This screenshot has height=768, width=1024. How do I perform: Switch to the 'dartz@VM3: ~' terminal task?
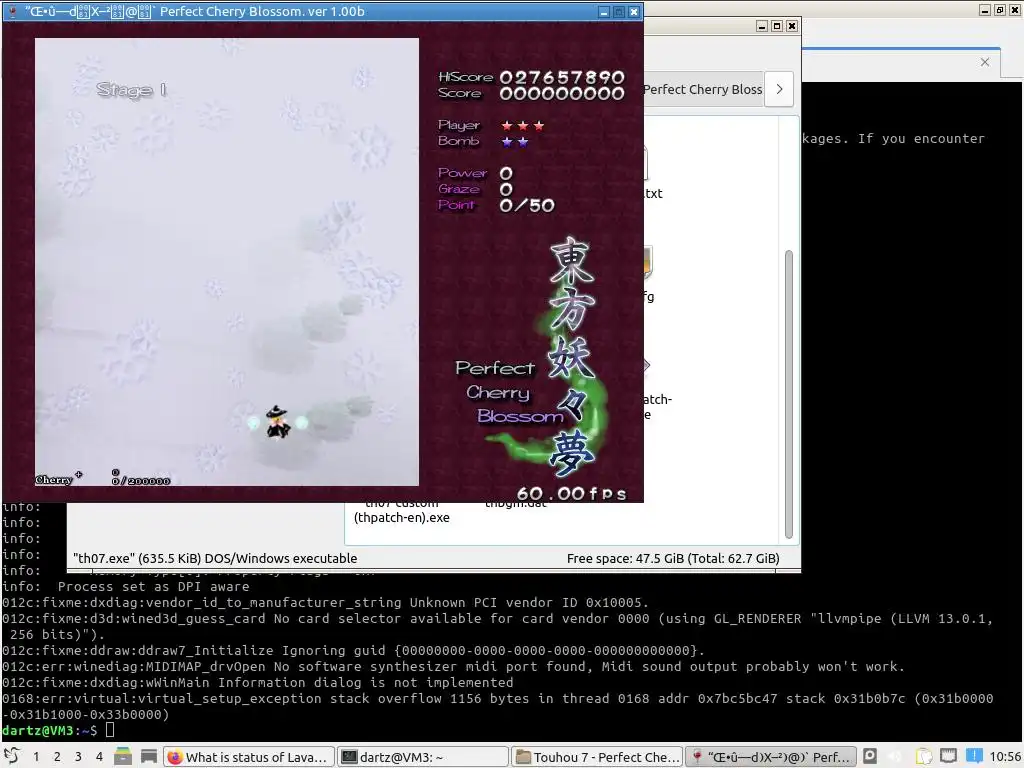423,757
